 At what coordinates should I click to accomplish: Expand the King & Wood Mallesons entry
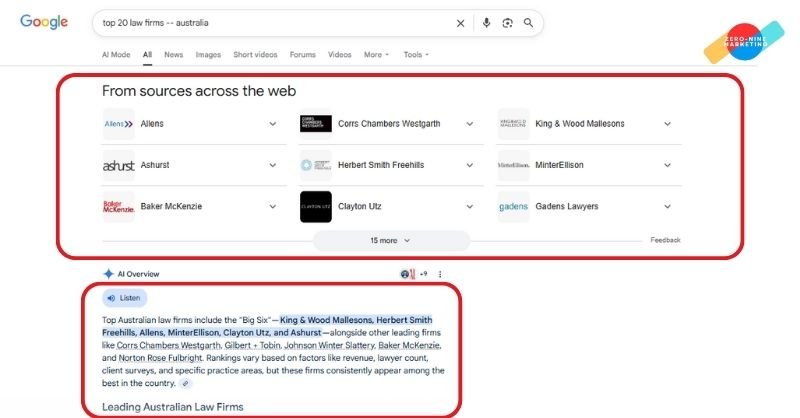click(x=667, y=124)
